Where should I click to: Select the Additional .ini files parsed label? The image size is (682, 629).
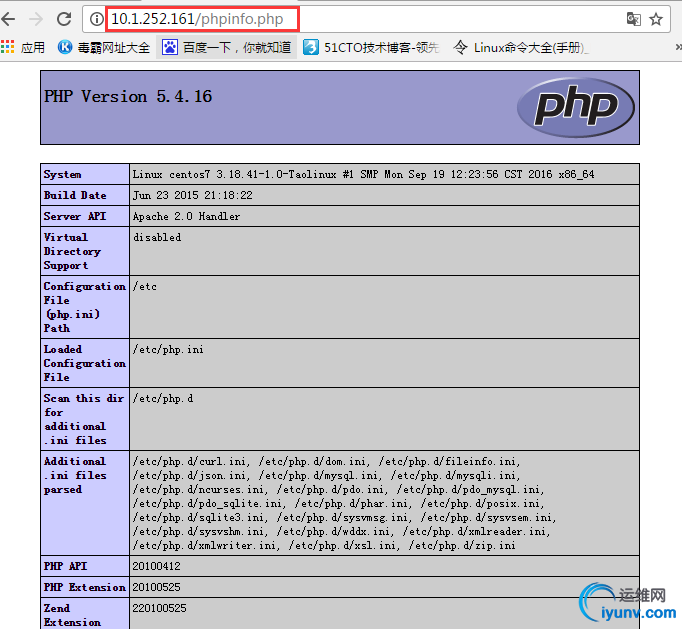(75, 475)
